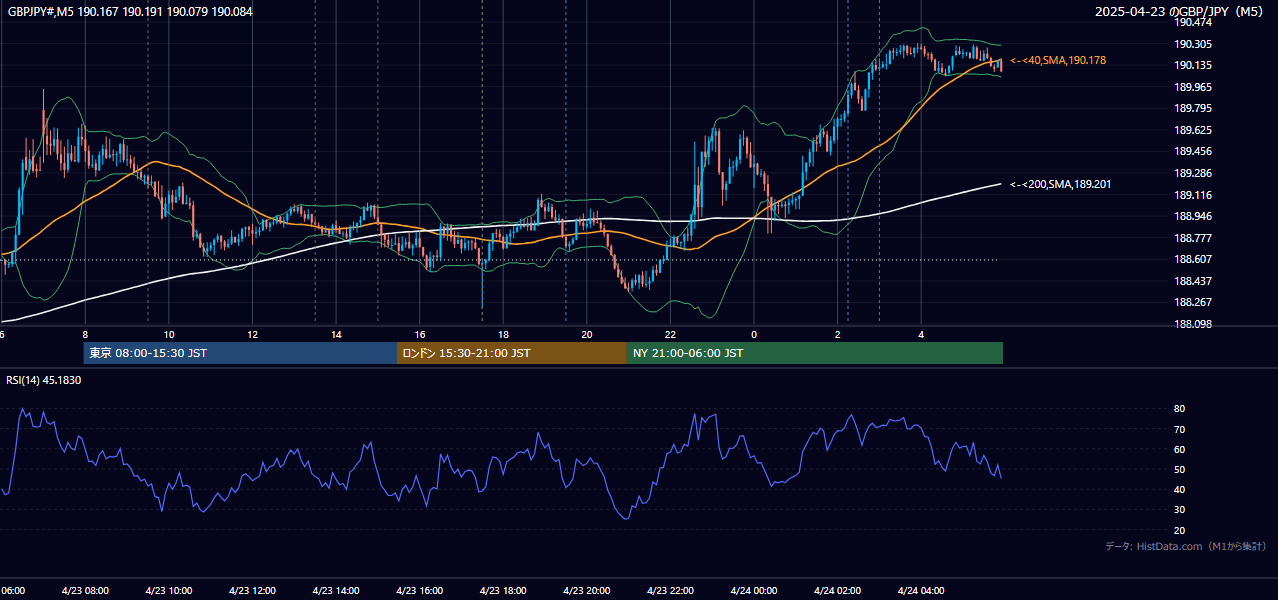Click the 4/23 16:00 date axis label
1278x600 pixels.
[420, 591]
